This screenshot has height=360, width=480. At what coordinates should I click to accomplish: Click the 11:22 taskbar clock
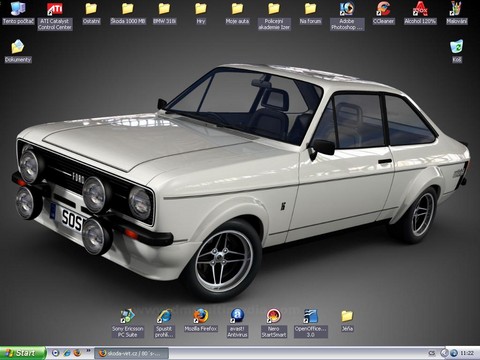click(x=467, y=353)
